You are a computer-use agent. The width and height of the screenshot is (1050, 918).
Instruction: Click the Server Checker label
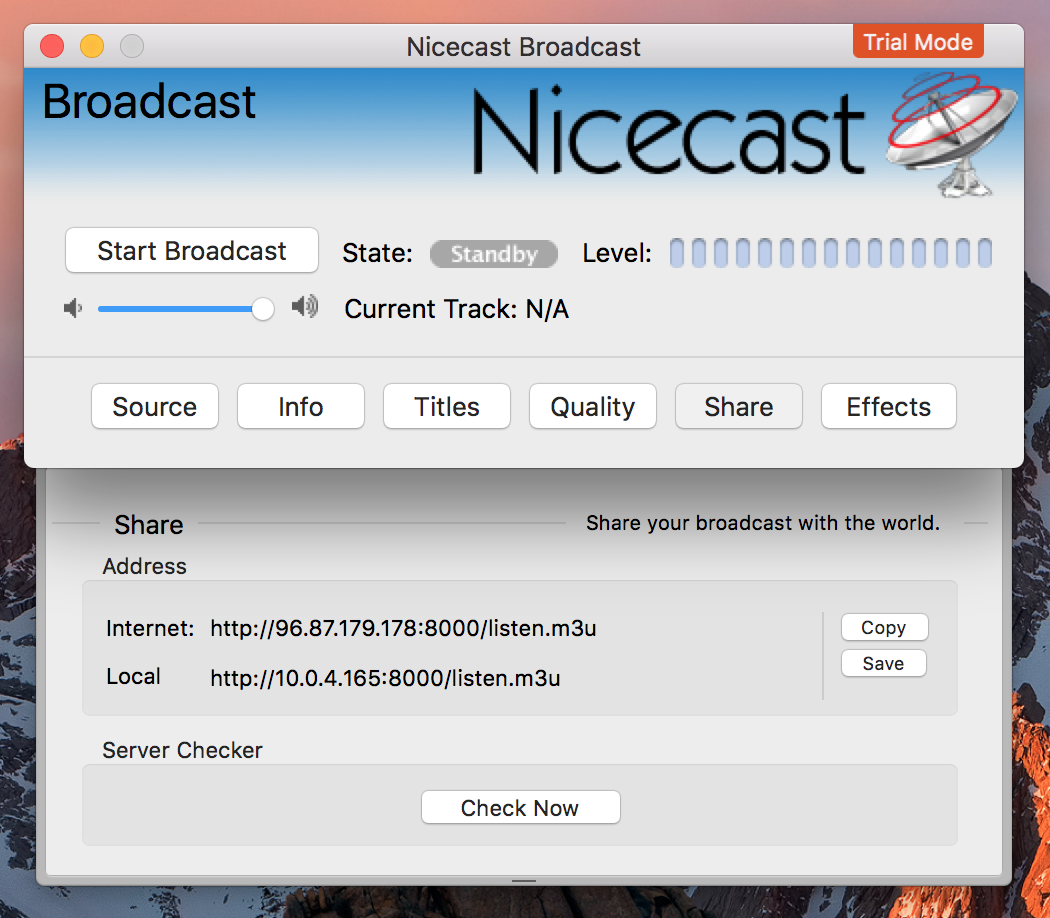click(x=182, y=750)
